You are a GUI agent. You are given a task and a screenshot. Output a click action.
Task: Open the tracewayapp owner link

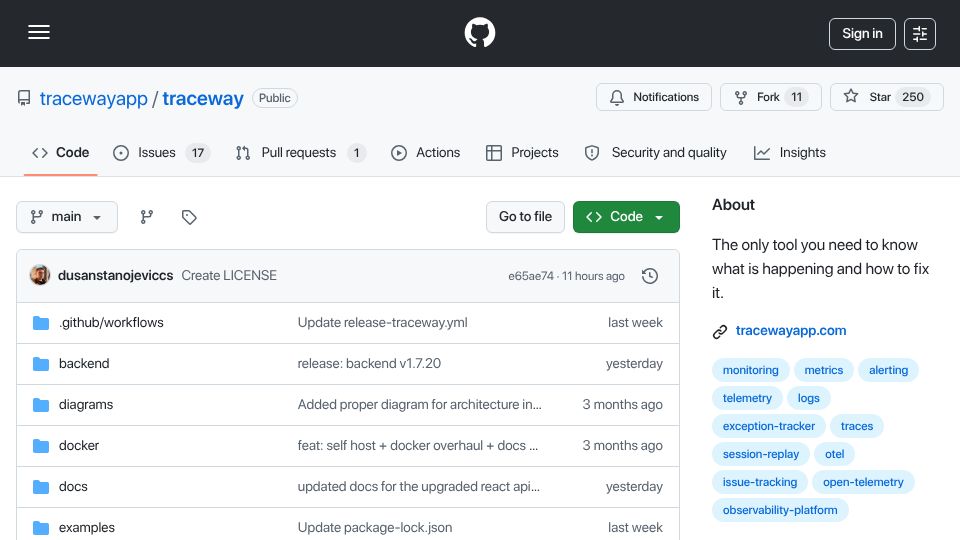tap(94, 98)
